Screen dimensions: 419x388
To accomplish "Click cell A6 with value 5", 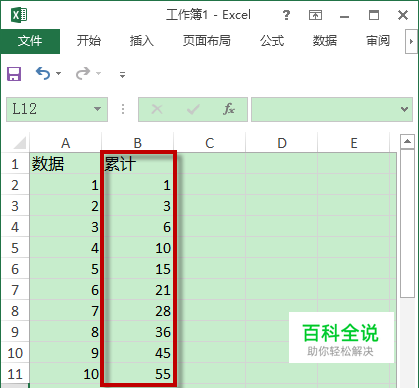I will click(x=65, y=269).
